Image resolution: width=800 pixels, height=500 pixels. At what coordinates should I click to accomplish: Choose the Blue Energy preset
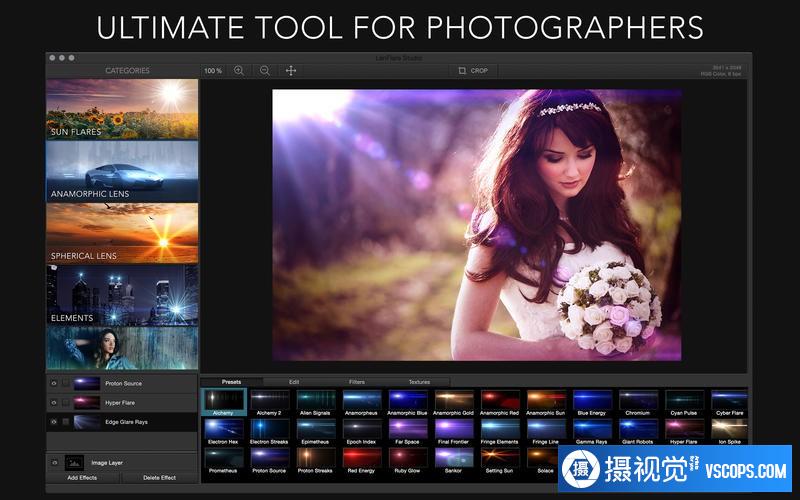(592, 402)
